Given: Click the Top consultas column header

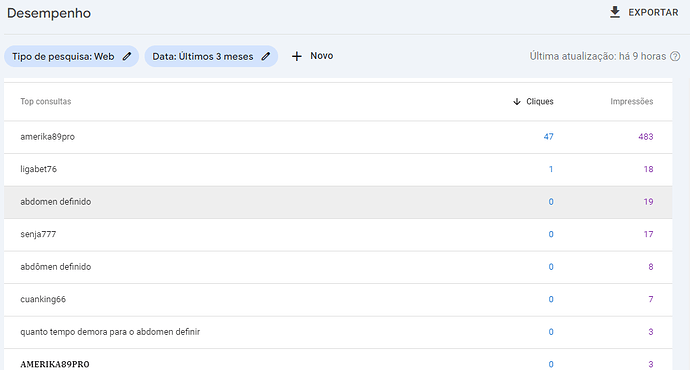Looking at the screenshot, I should click(x=46, y=102).
